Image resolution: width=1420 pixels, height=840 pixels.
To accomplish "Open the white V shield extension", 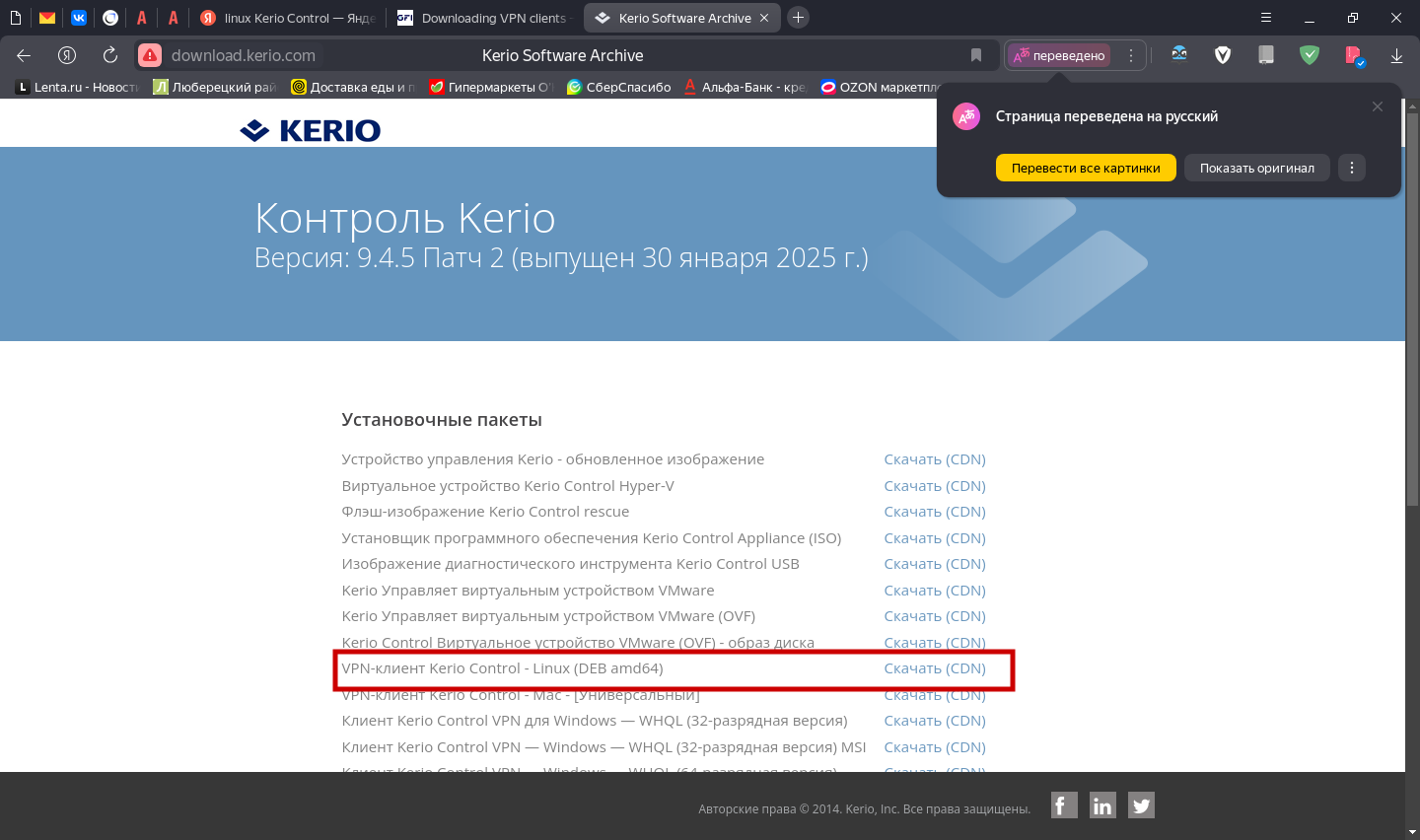I will coord(1223,55).
